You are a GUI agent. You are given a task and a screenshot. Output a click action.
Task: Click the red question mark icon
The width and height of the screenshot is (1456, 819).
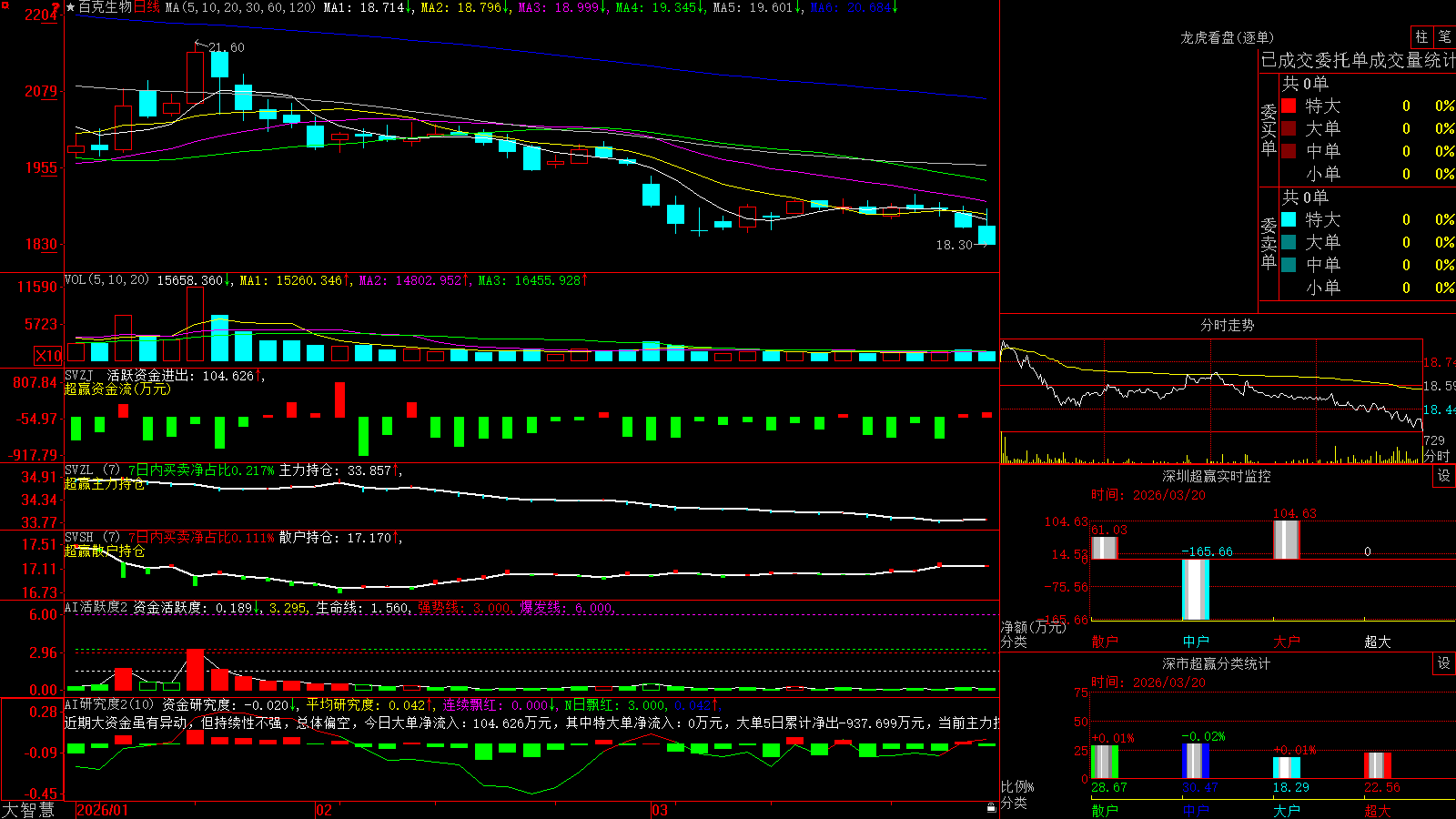coord(56,7)
